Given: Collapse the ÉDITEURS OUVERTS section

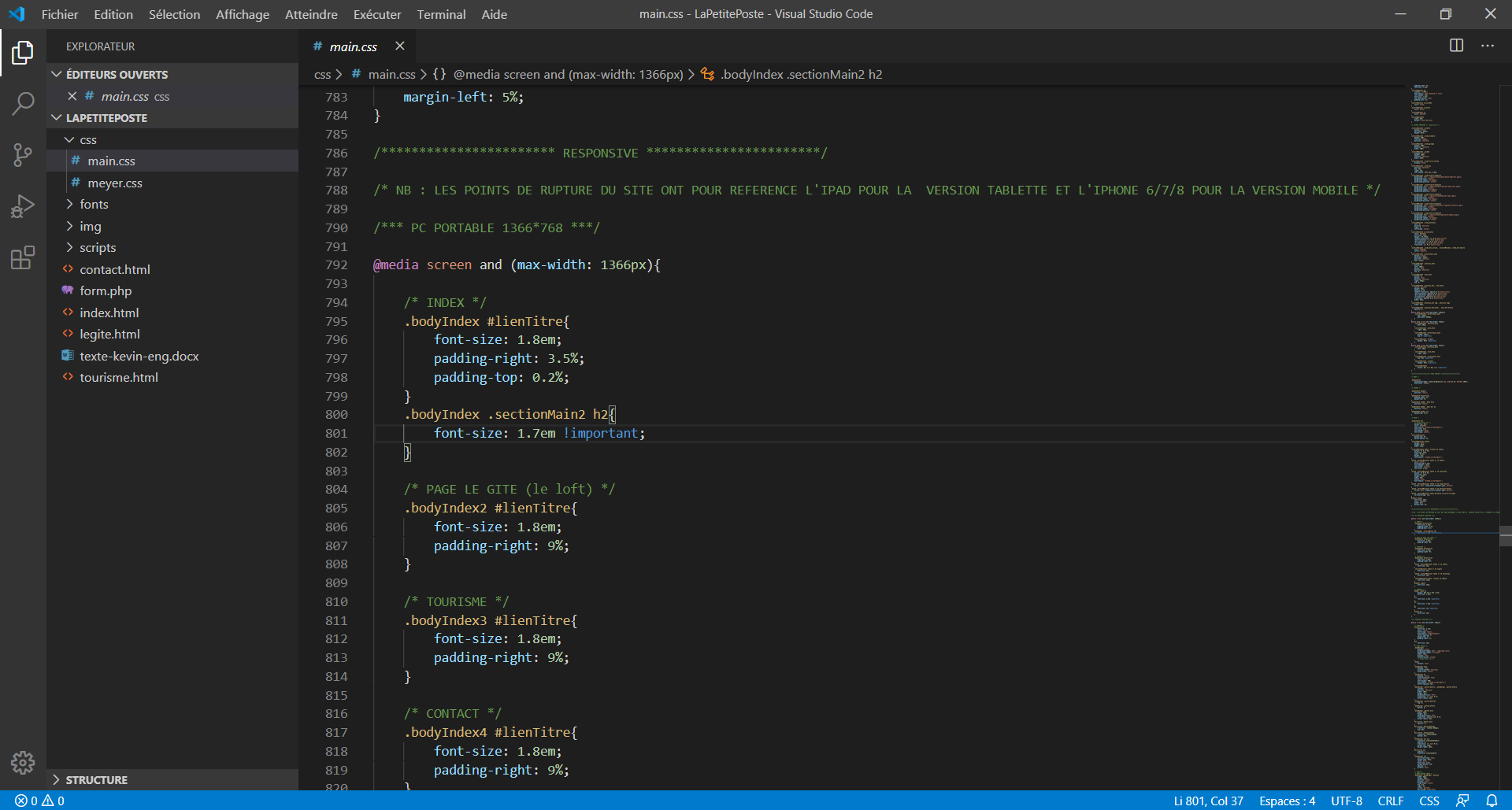Looking at the screenshot, I should coord(56,74).
